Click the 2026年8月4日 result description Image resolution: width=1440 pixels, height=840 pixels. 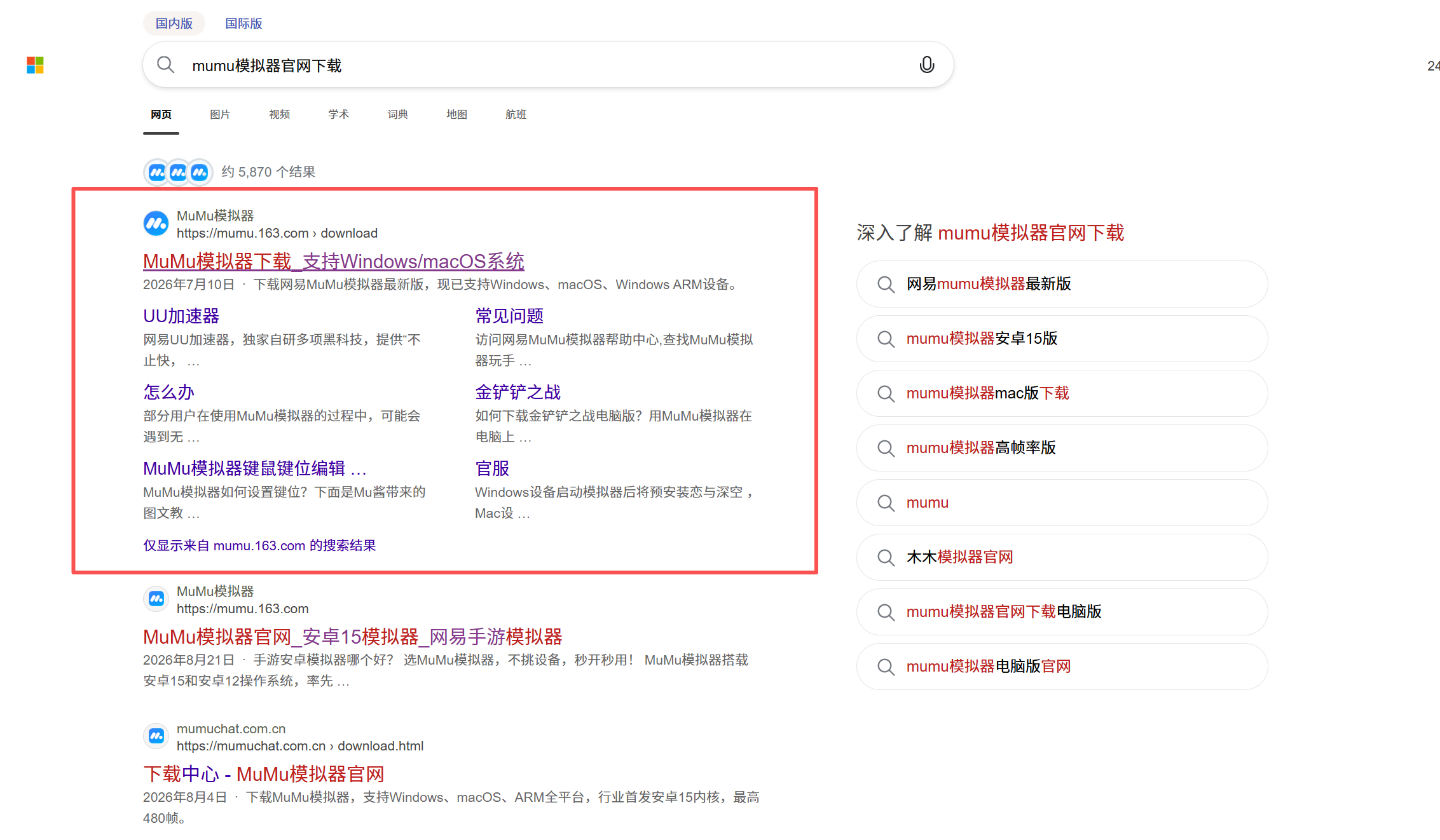pyautogui.click(x=451, y=808)
